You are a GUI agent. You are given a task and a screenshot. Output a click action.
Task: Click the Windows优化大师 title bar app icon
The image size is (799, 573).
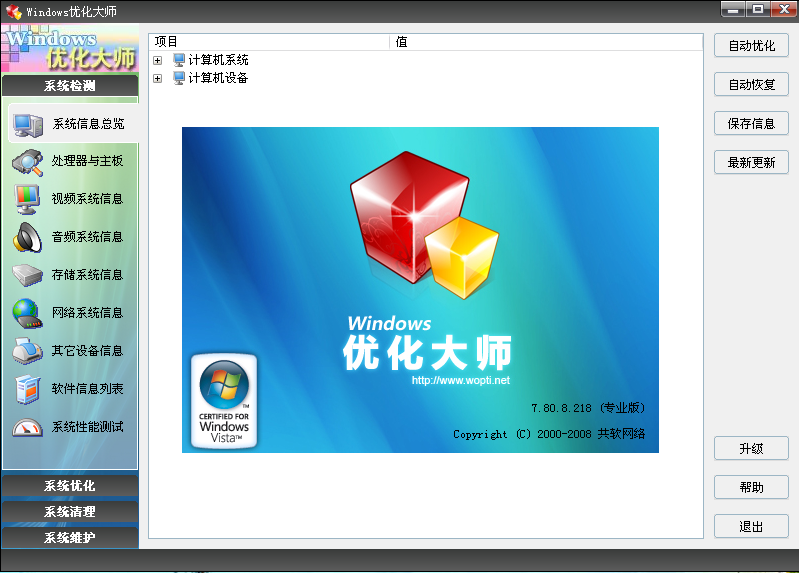tap(14, 11)
